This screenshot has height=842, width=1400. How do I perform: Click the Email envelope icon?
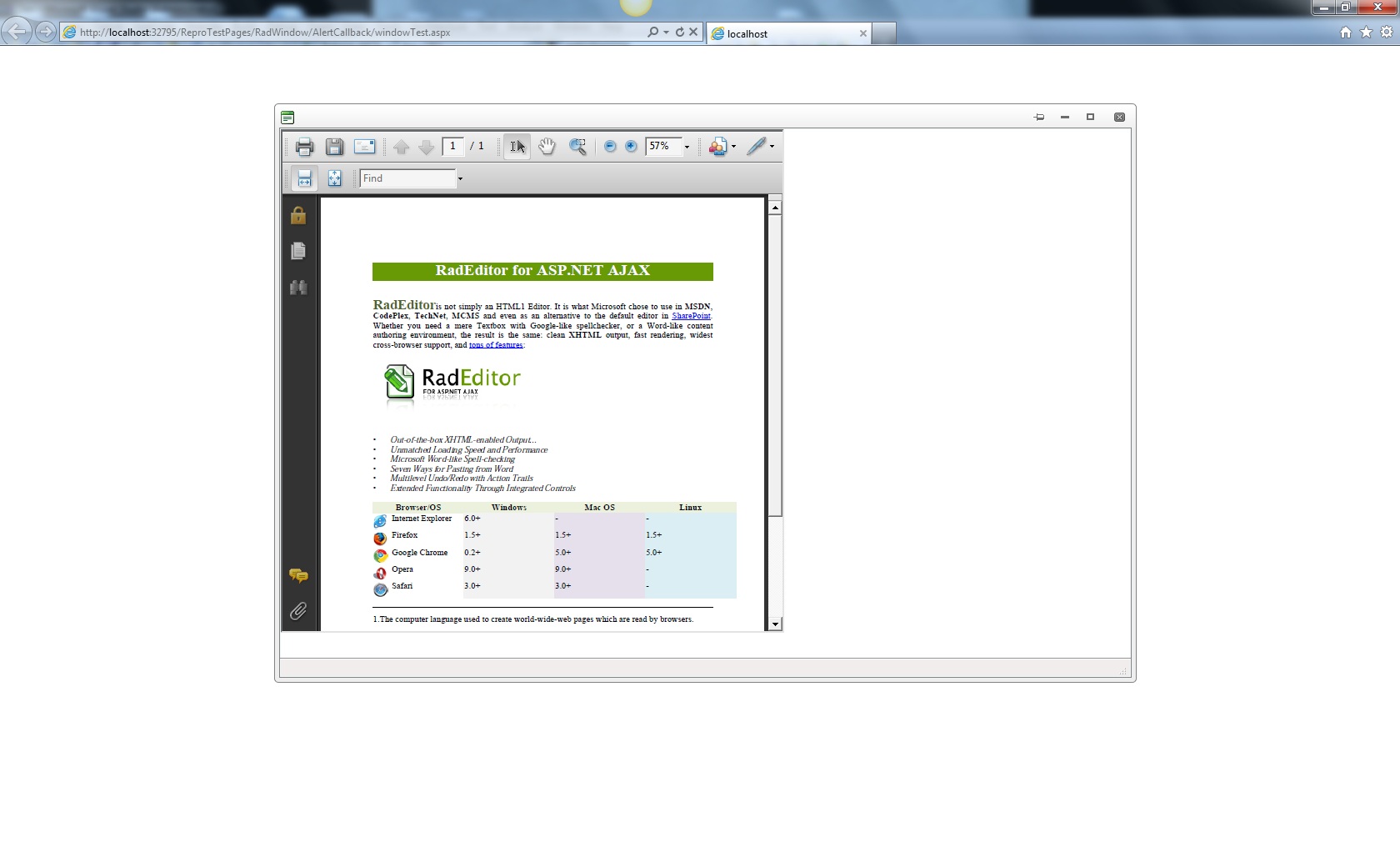coord(364,147)
